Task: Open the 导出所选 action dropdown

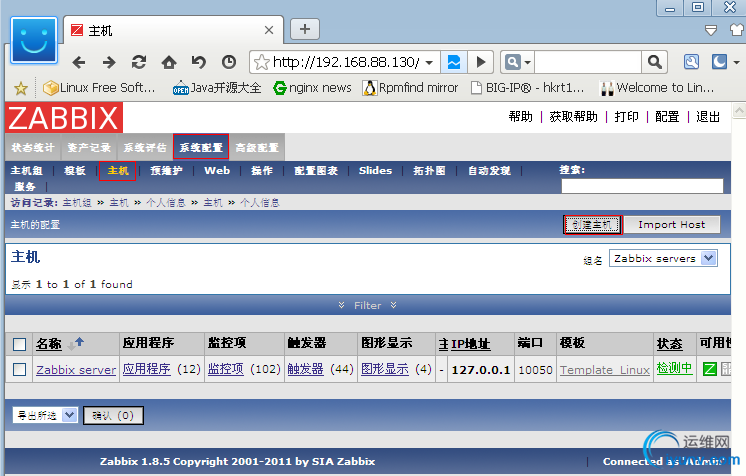Action: coord(45,416)
